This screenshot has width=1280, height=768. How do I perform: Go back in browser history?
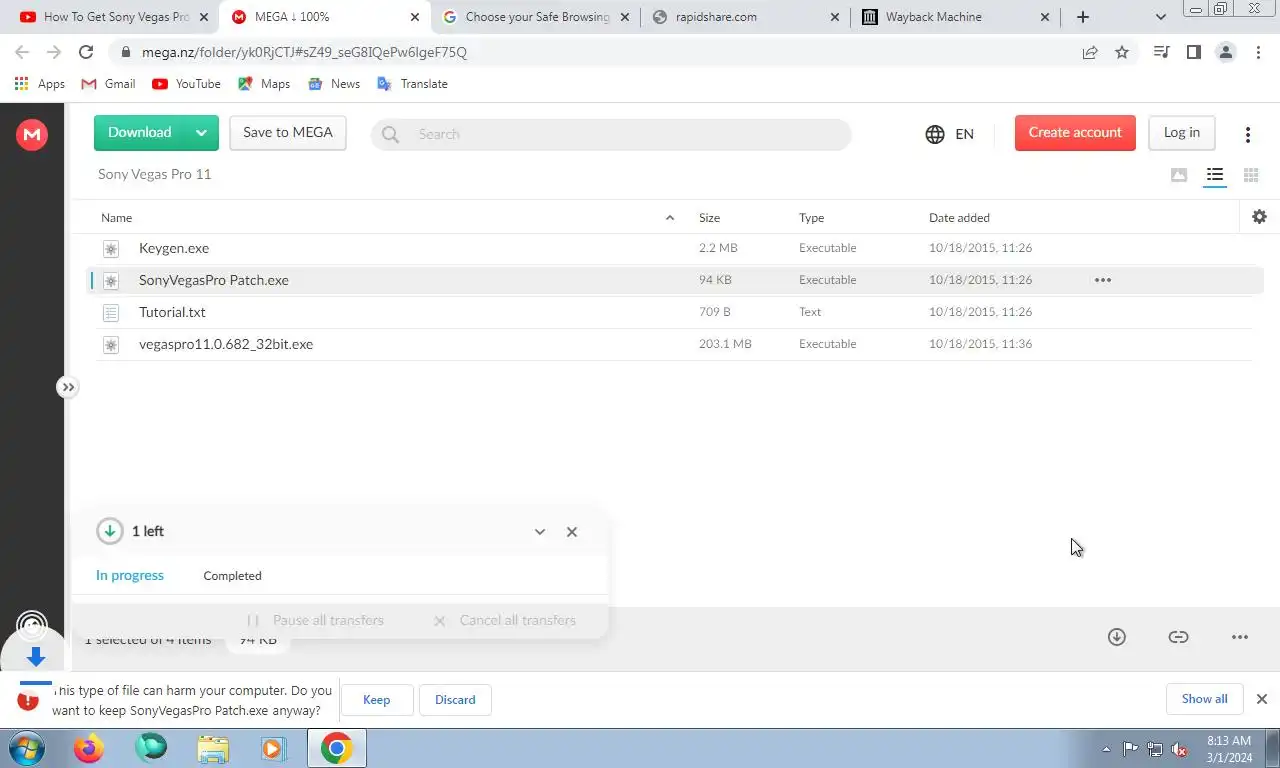[x=22, y=52]
